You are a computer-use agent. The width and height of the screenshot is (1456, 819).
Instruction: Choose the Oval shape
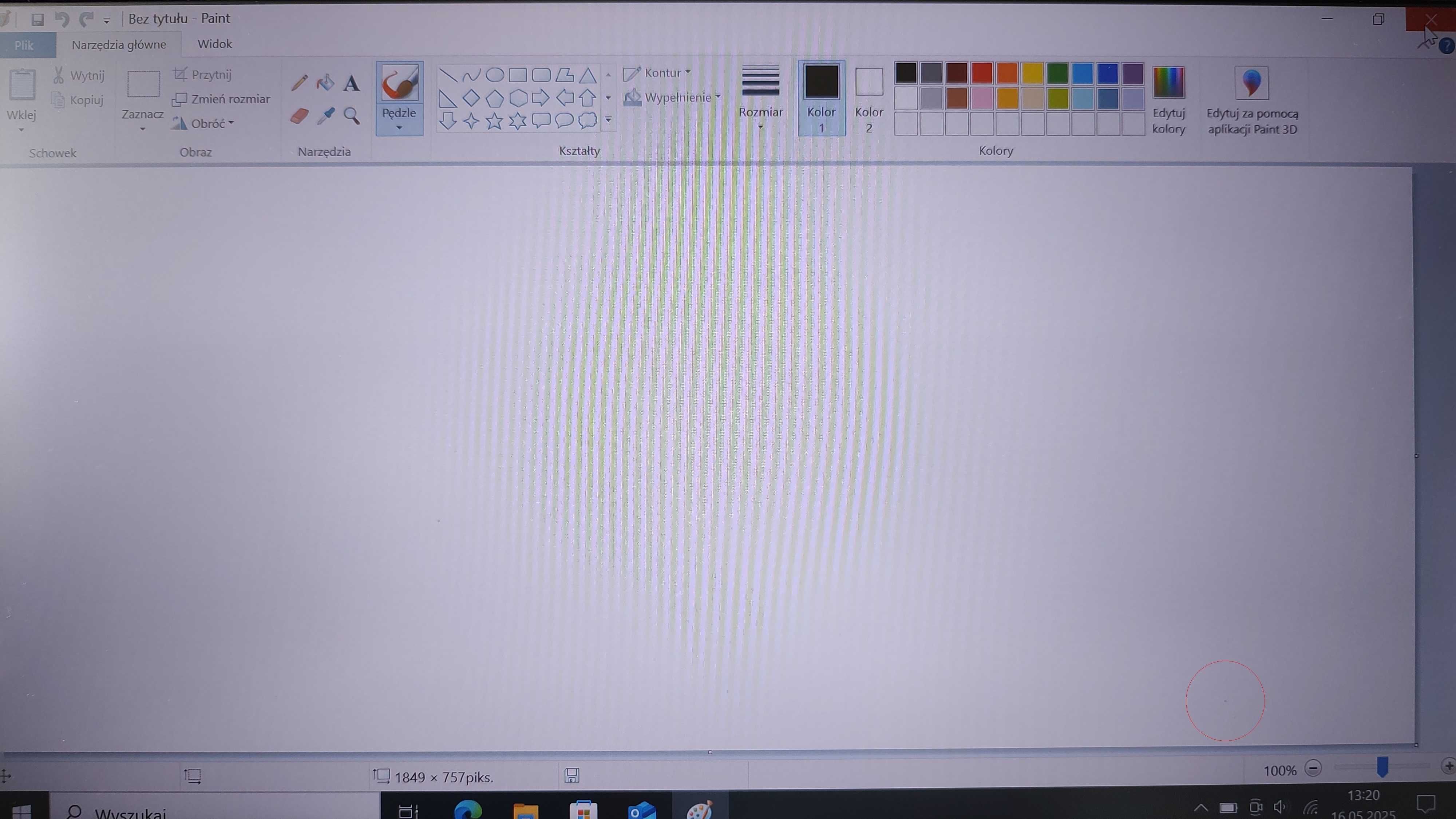[x=495, y=75]
